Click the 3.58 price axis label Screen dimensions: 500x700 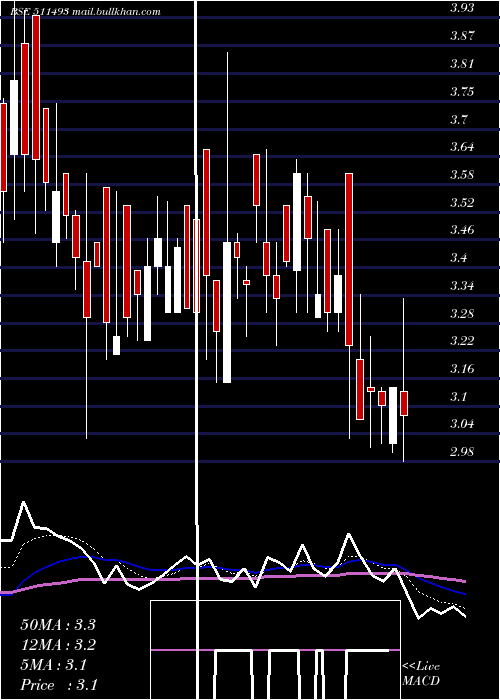coord(462,174)
